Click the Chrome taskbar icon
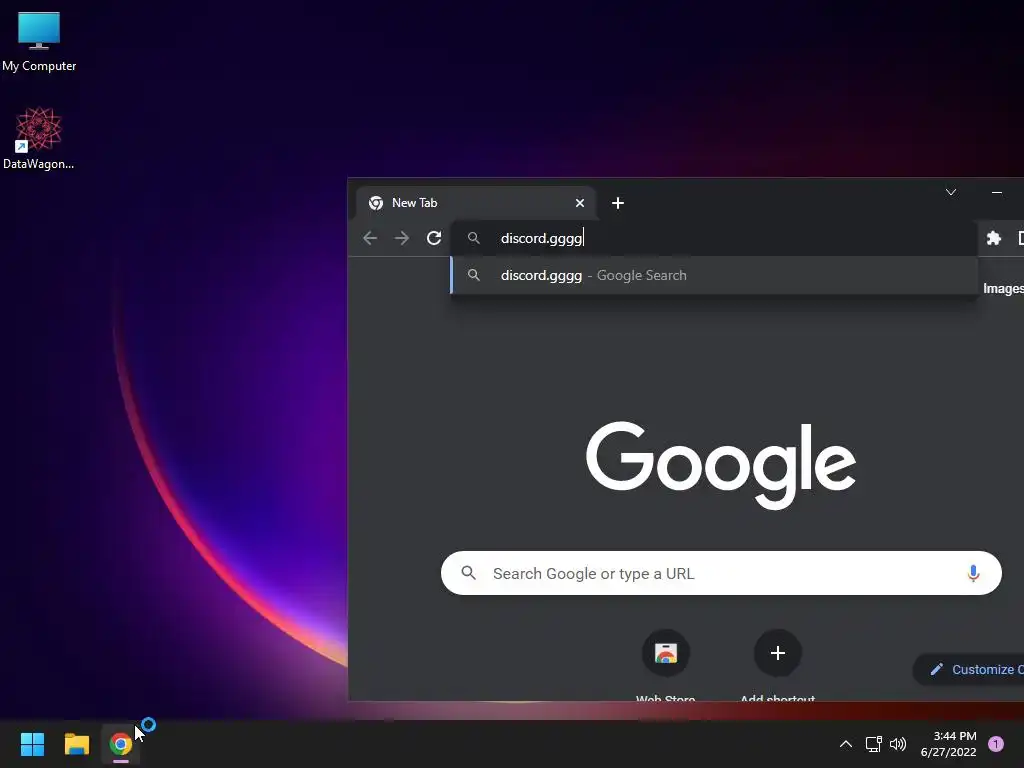 tap(121, 744)
